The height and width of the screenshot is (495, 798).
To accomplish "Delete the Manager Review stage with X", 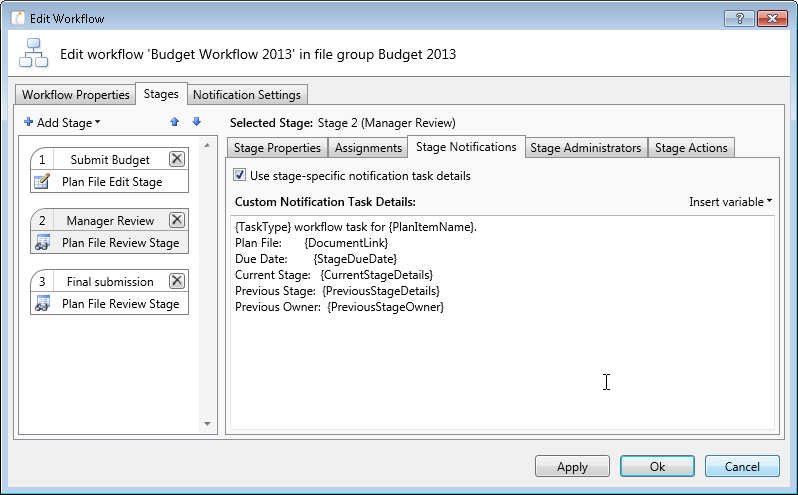I will click(x=177, y=220).
